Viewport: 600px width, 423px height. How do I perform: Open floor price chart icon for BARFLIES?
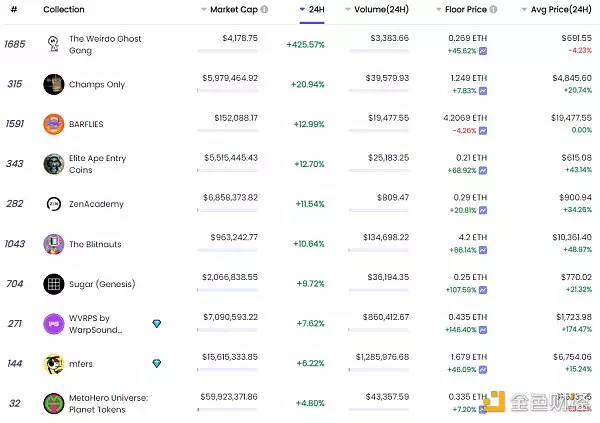[483, 130]
